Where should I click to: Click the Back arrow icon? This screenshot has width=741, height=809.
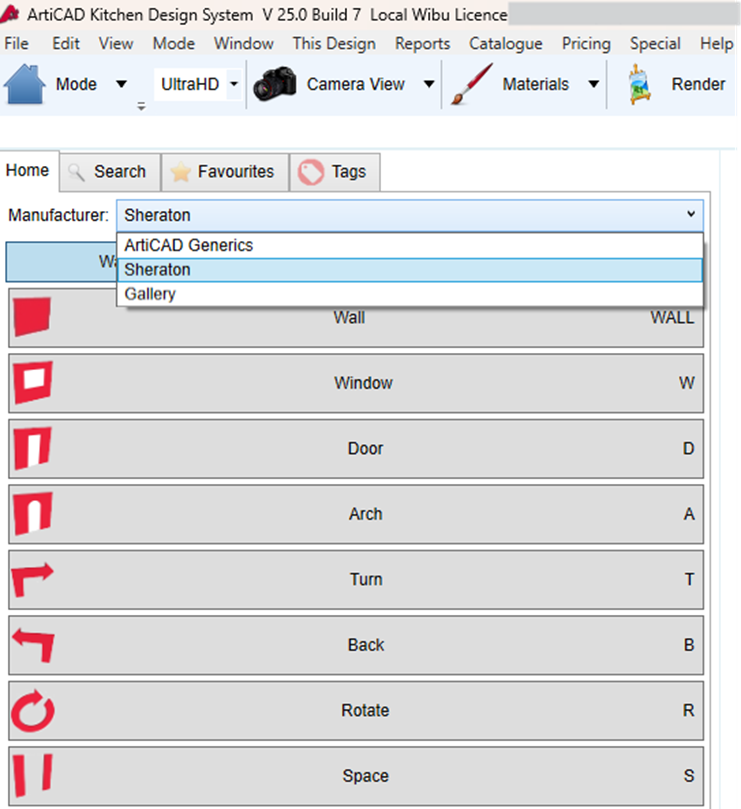coord(32,645)
